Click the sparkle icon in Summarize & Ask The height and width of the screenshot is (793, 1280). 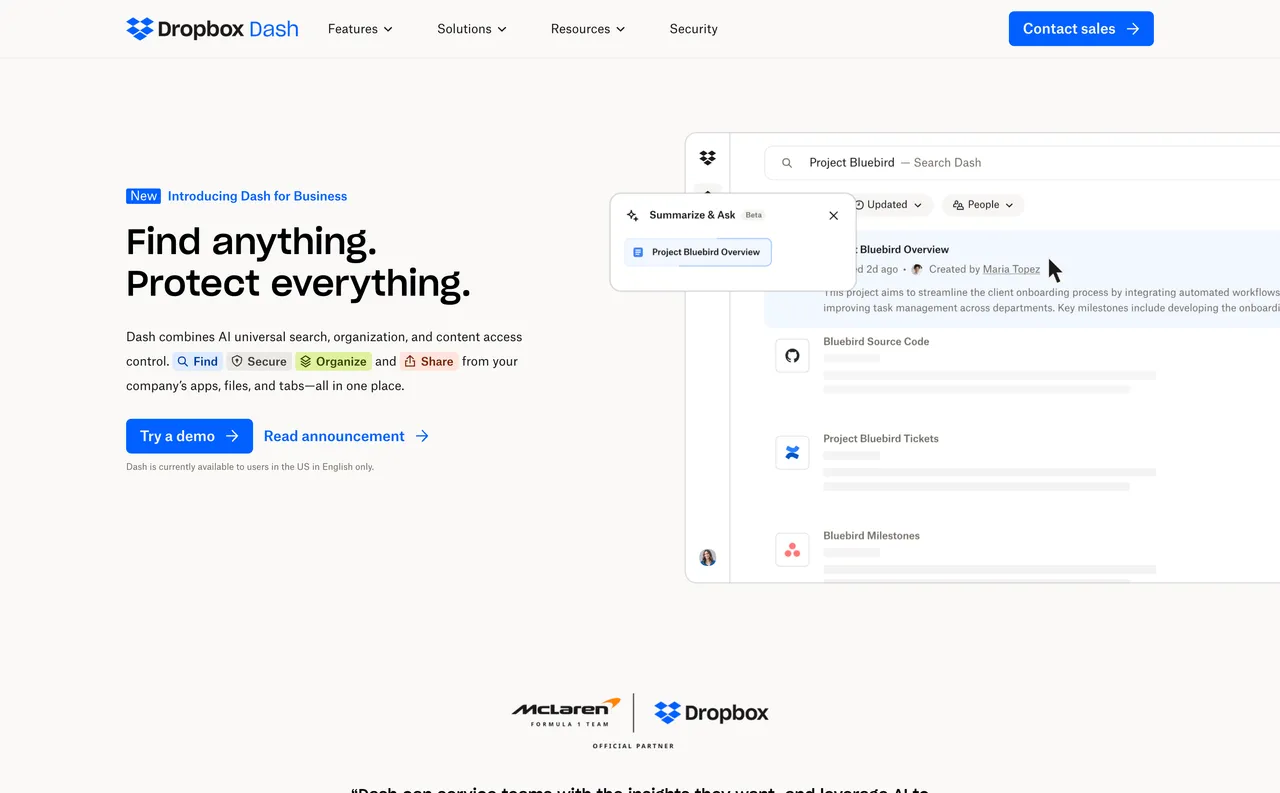pyautogui.click(x=631, y=214)
